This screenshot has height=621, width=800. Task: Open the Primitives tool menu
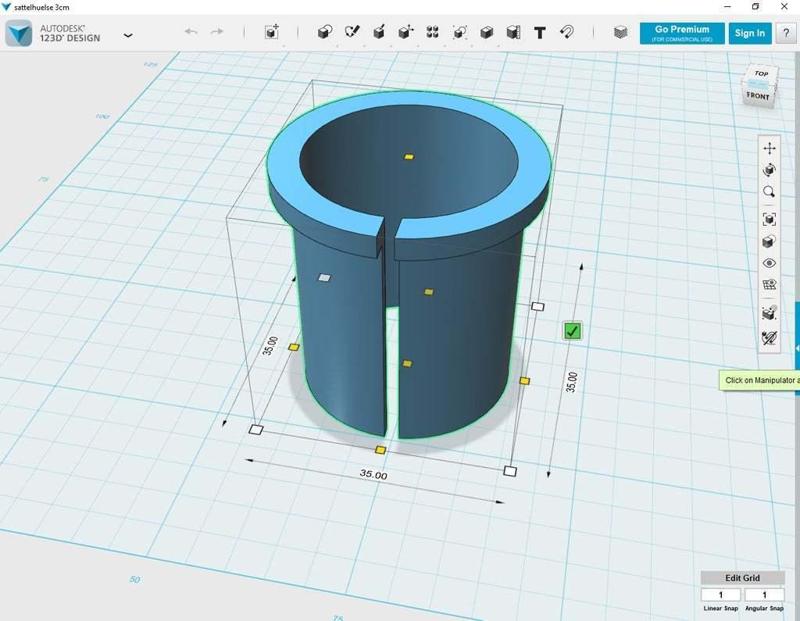pos(325,33)
